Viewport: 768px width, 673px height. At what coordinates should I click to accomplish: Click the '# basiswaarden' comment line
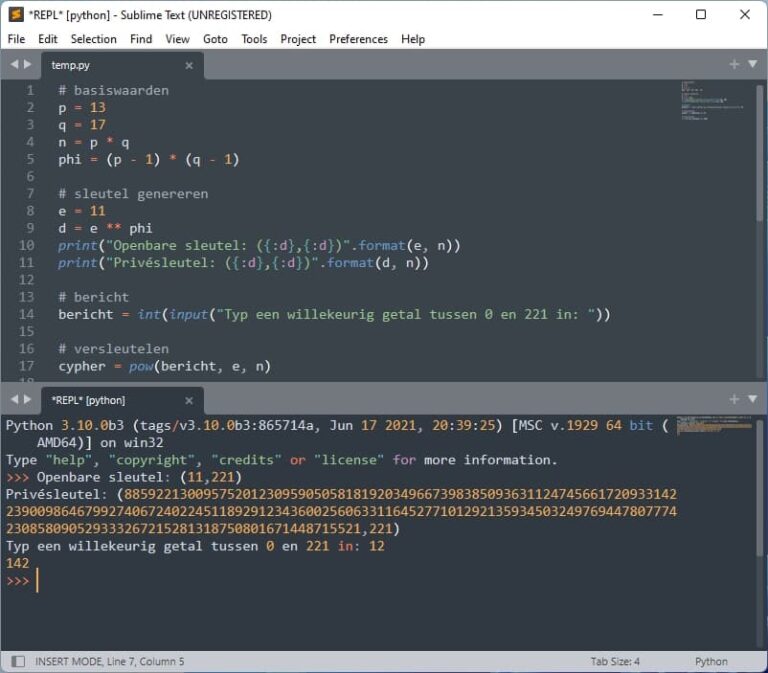coord(114,90)
